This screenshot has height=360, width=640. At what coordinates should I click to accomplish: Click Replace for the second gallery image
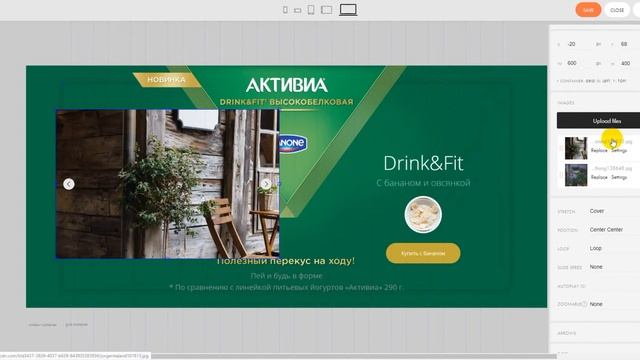pyautogui.click(x=599, y=178)
